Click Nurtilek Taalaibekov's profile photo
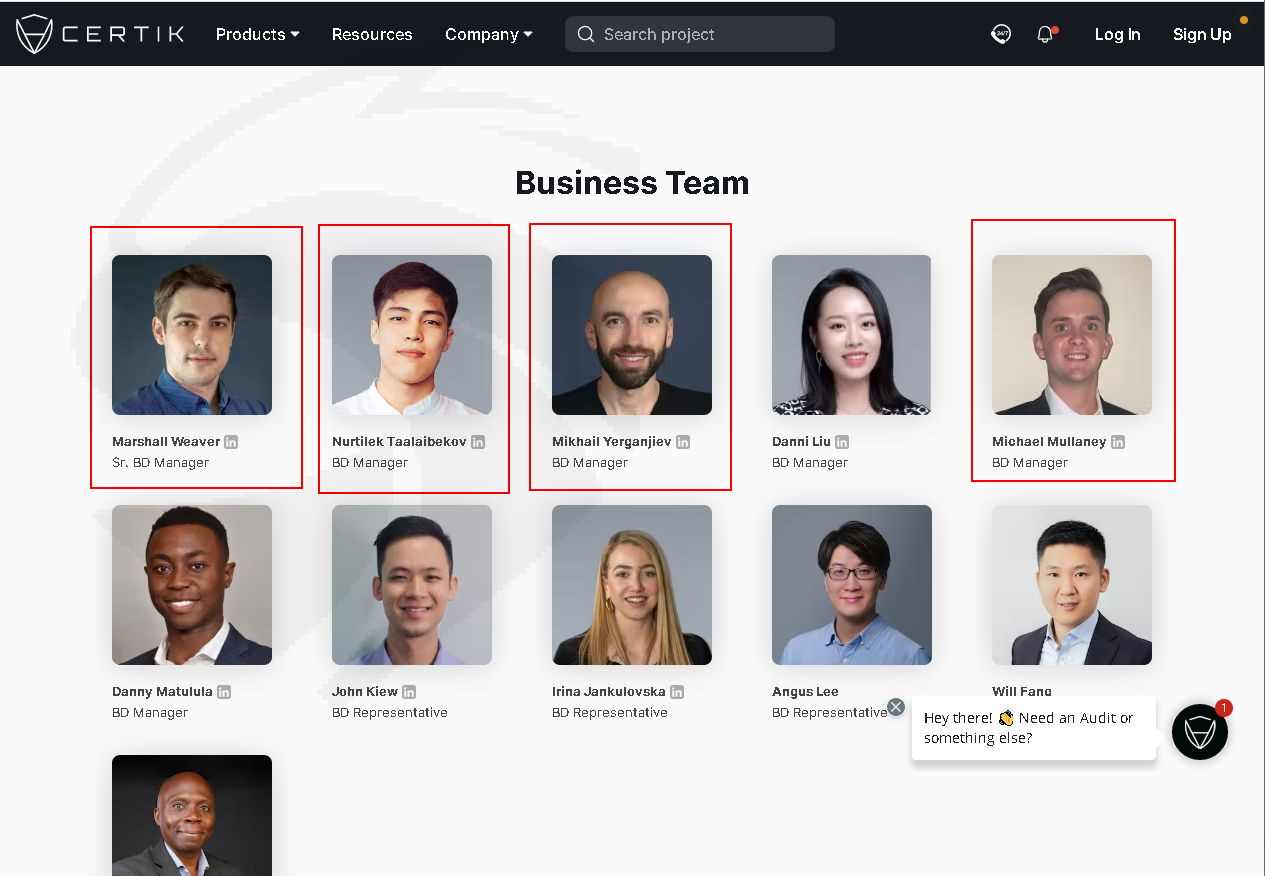 pyautogui.click(x=412, y=335)
